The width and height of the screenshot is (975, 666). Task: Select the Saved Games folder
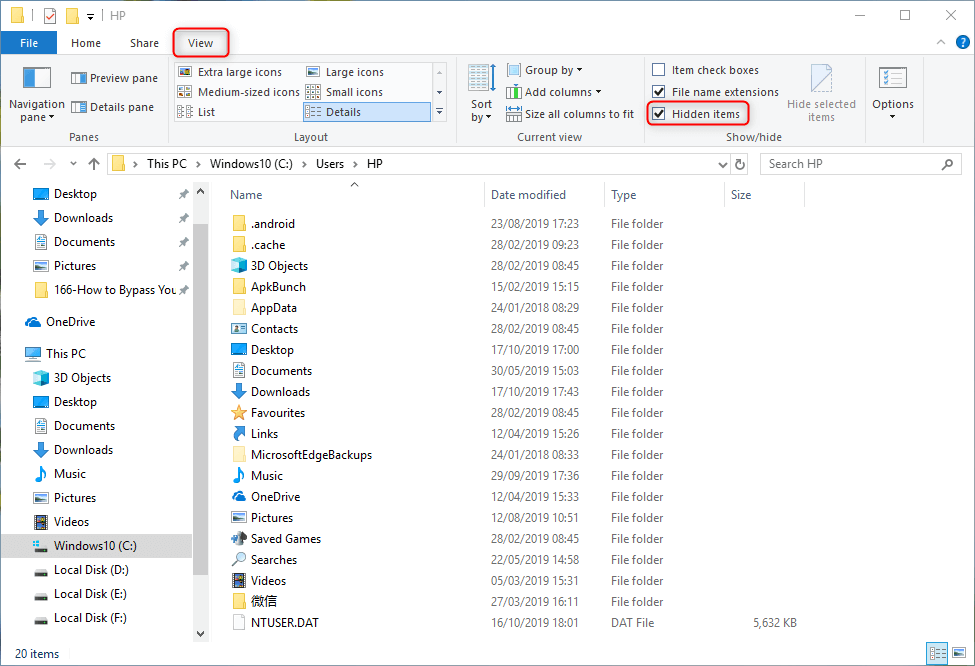pos(277,539)
